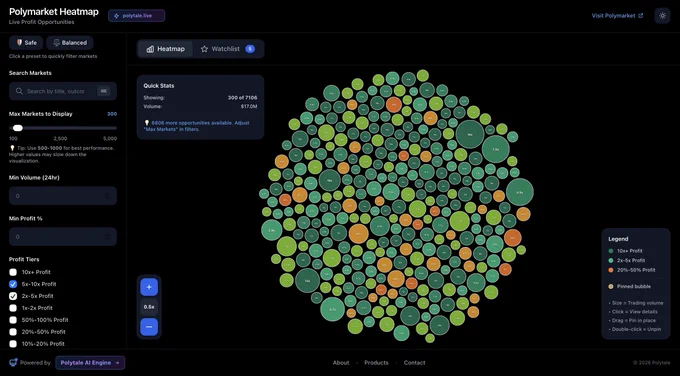This screenshot has height=376, width=680.
Task: Apply the Safe filter preset
Action: click(x=26, y=43)
